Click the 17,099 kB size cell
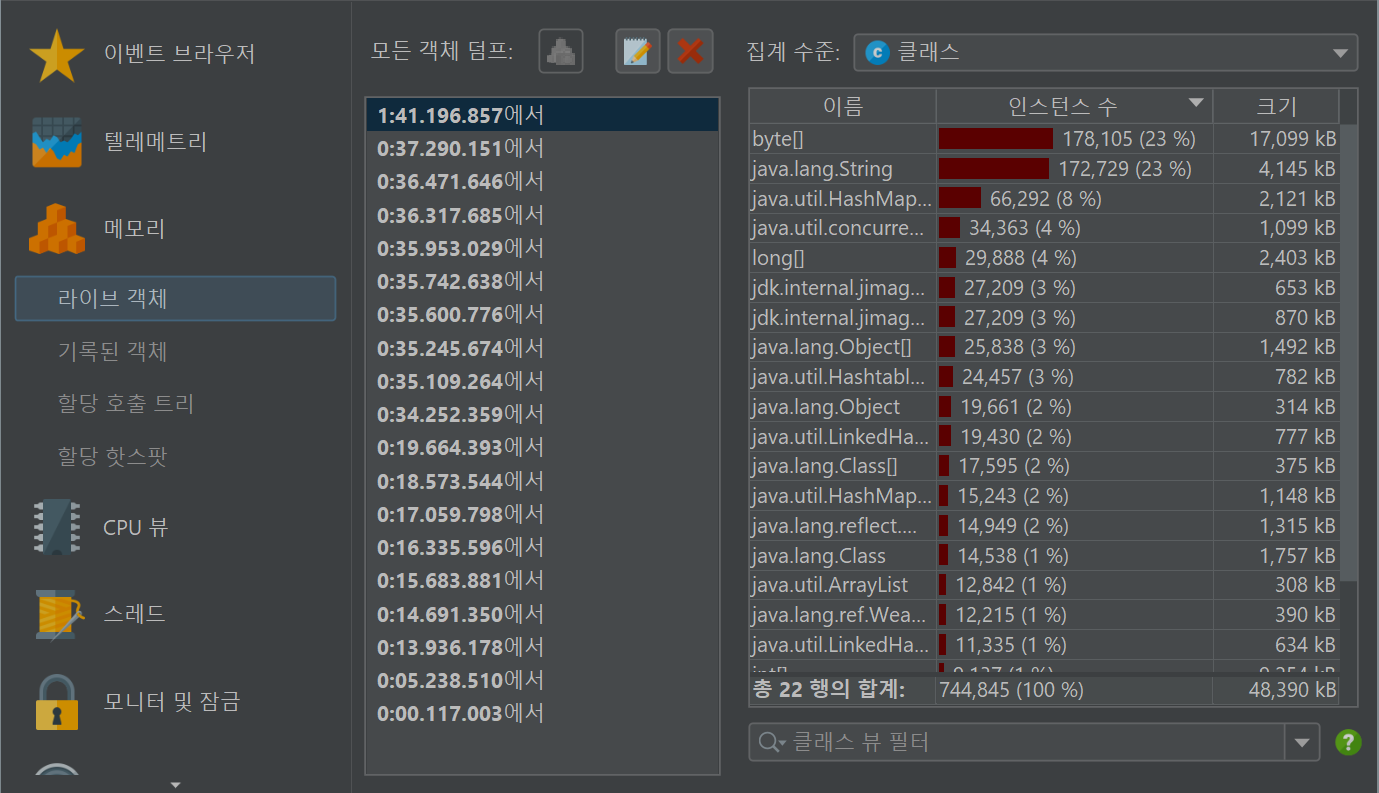The image size is (1379, 793). pyautogui.click(x=1275, y=139)
